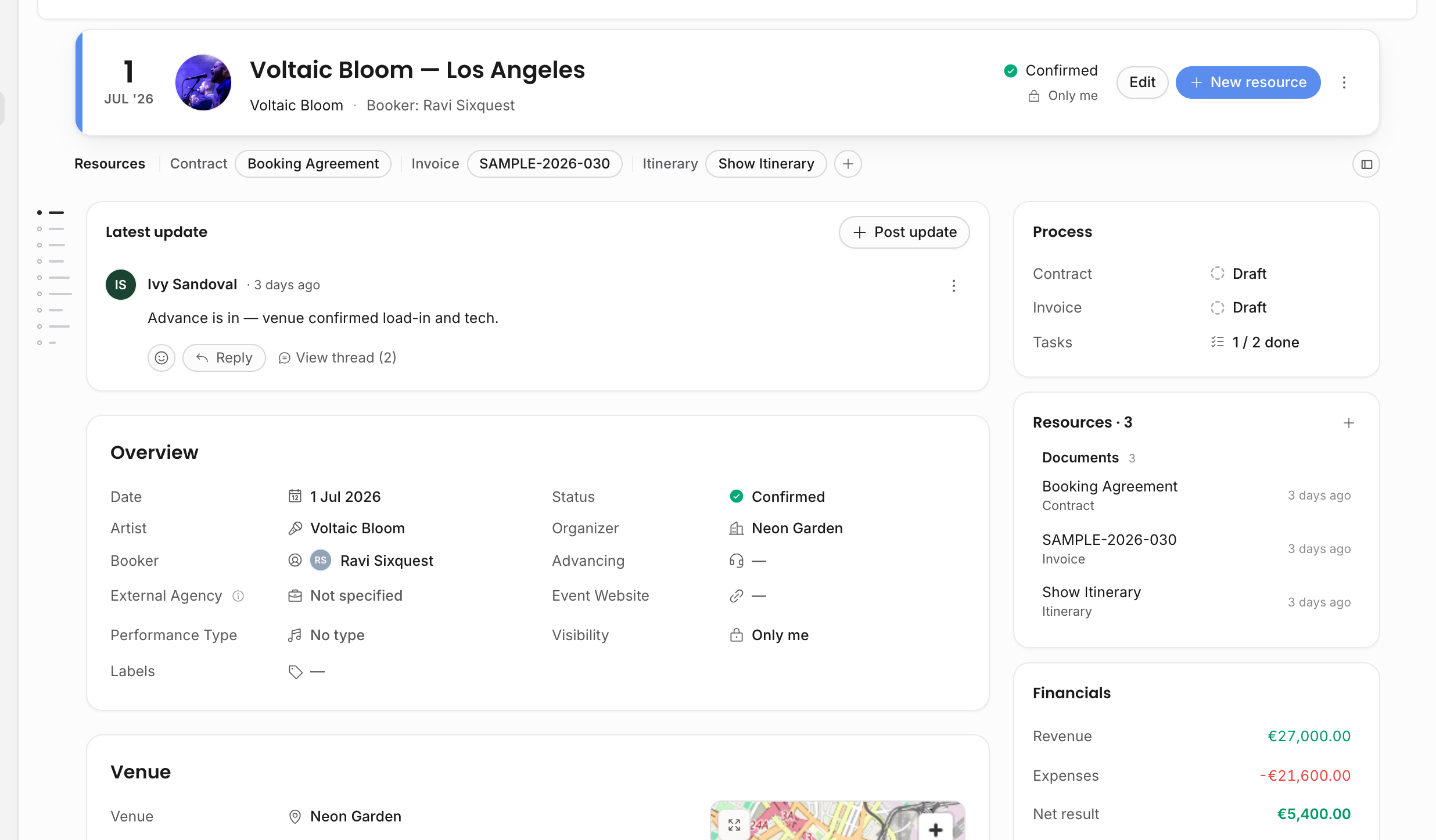Viewport: 1436px width, 840px height.
Task: Open Ivy Sandoval update options menu
Action: pyautogui.click(x=953, y=285)
